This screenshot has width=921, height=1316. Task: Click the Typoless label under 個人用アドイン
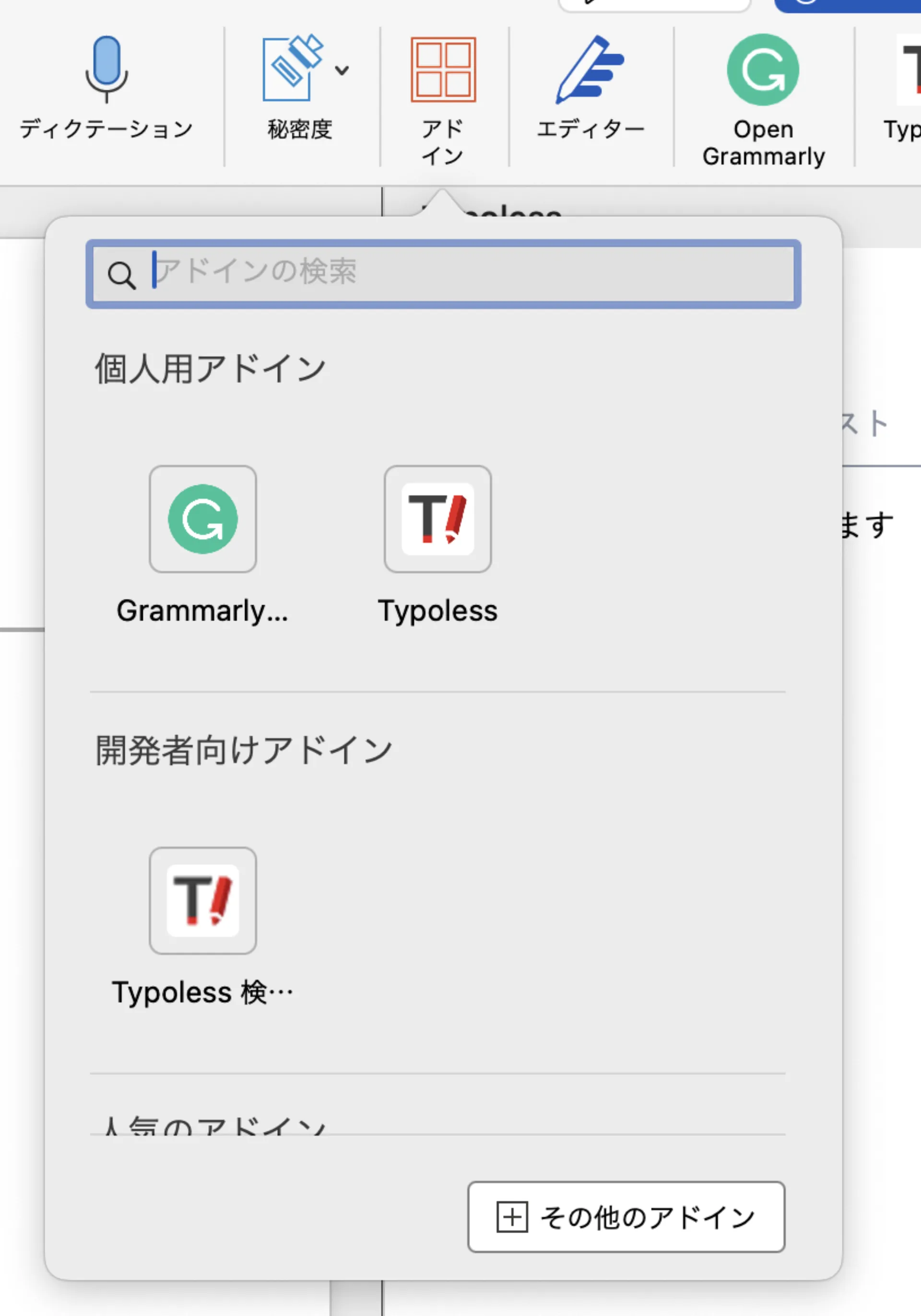(x=438, y=611)
